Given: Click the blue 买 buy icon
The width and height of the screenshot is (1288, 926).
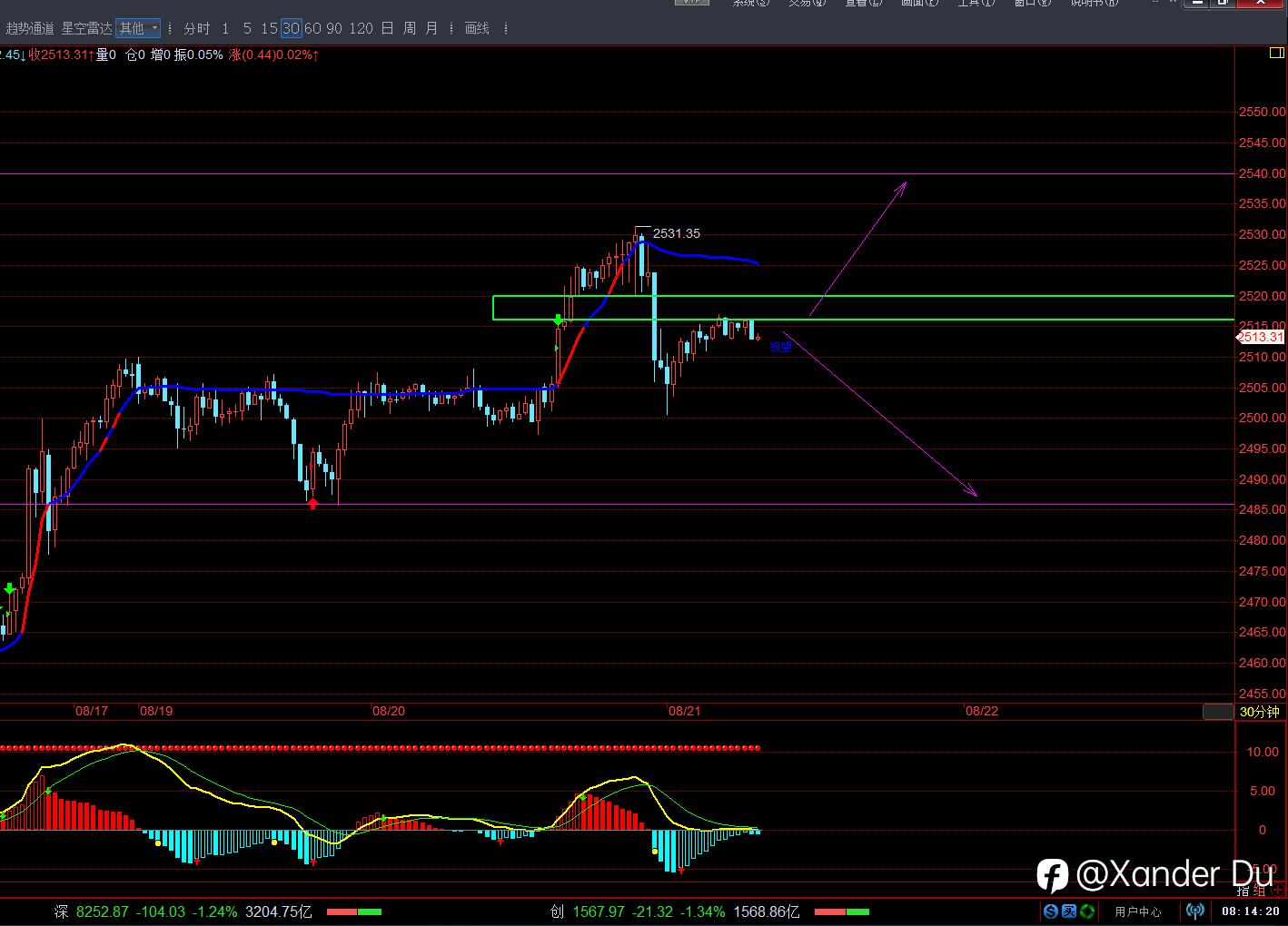Looking at the screenshot, I should pyautogui.click(x=1069, y=911).
